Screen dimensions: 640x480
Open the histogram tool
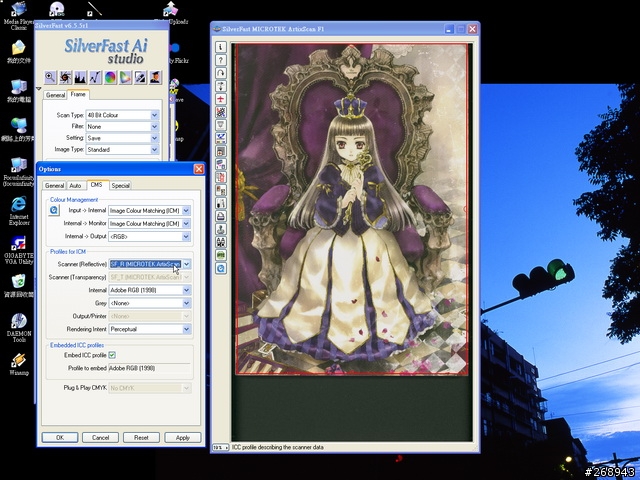[80, 77]
